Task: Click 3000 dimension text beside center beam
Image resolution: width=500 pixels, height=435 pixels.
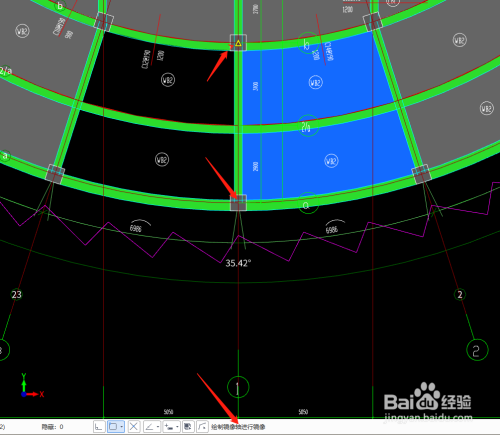Action: tap(256, 86)
